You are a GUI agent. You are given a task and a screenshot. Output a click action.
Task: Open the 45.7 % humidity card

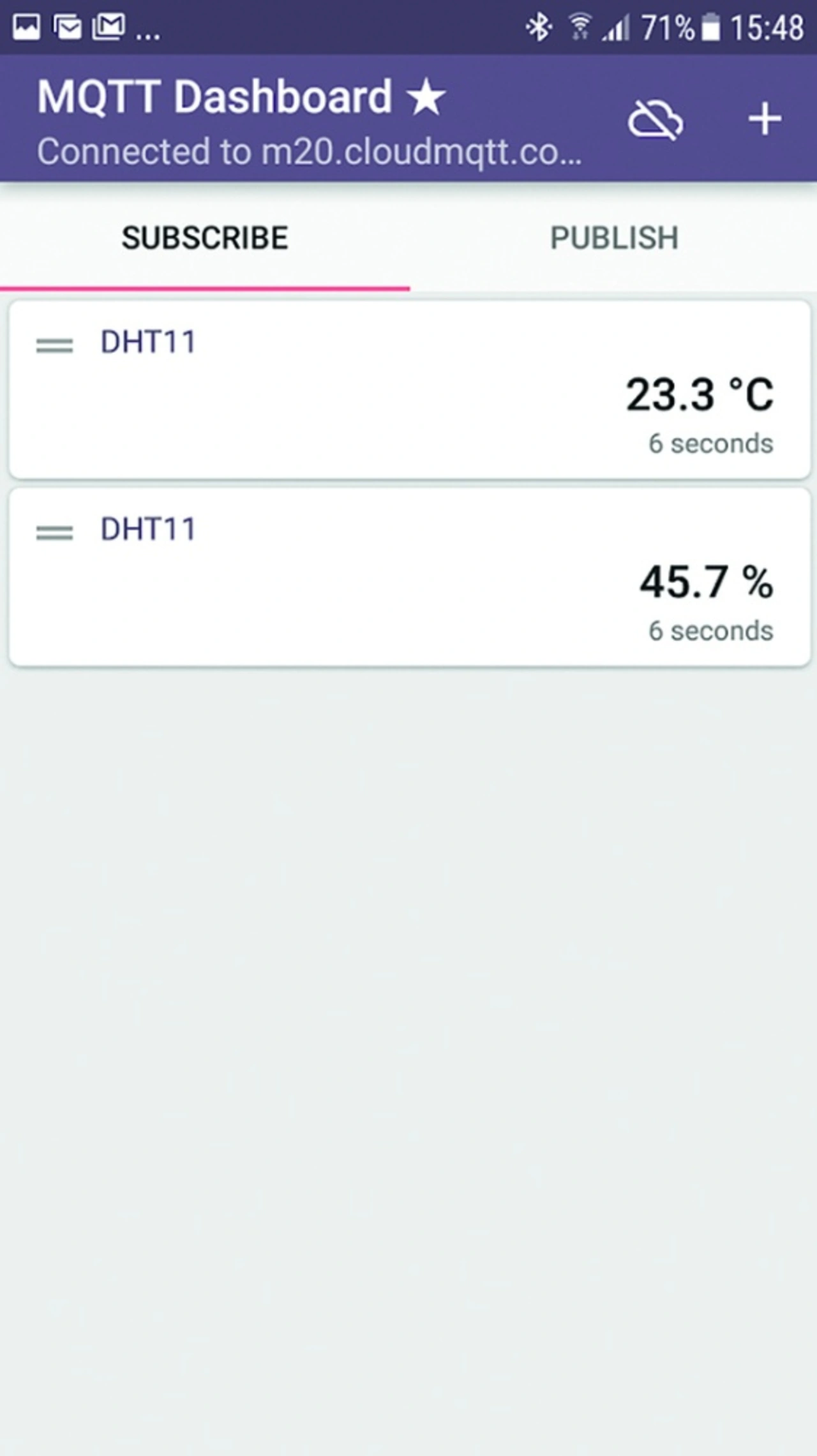tap(410, 577)
